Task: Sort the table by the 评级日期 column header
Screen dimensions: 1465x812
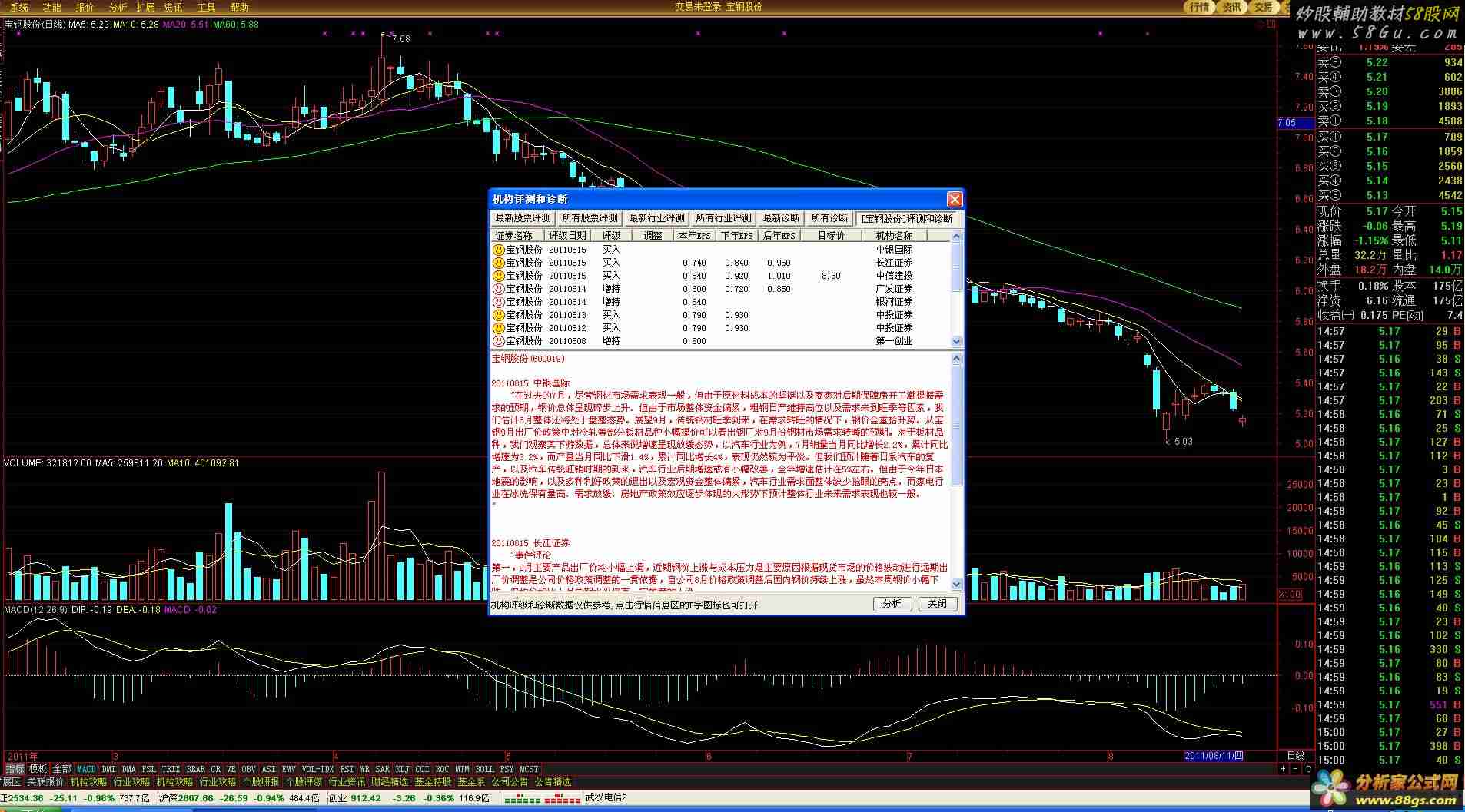Action: click(x=567, y=236)
